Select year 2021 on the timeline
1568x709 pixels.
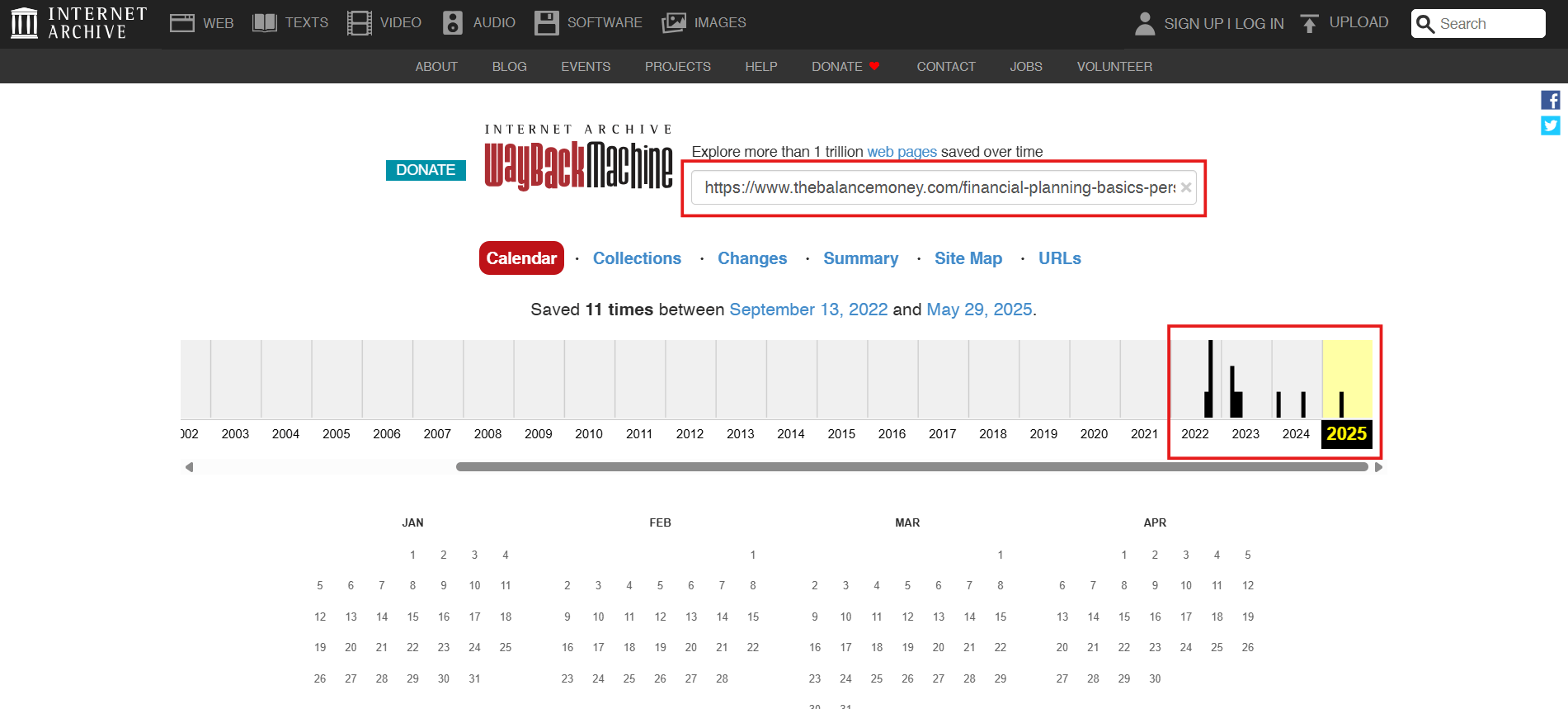pyautogui.click(x=1144, y=434)
